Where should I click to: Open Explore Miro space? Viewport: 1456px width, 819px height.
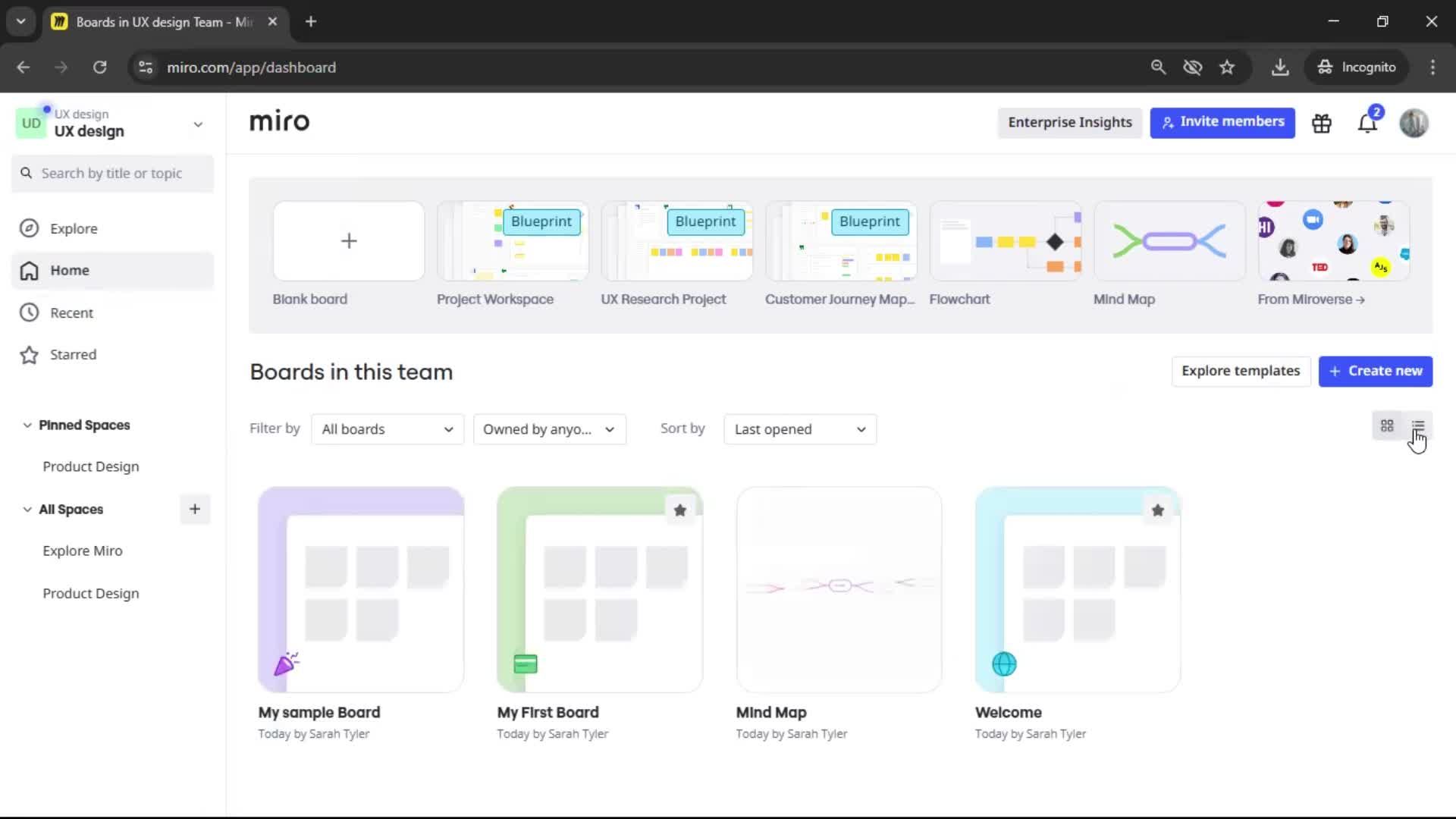[x=83, y=551]
